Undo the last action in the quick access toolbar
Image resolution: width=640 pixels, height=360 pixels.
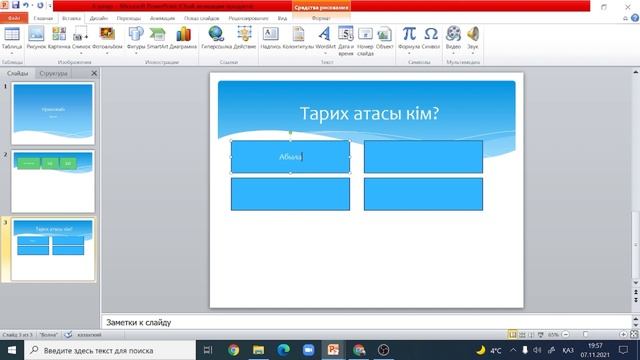[26, 5]
